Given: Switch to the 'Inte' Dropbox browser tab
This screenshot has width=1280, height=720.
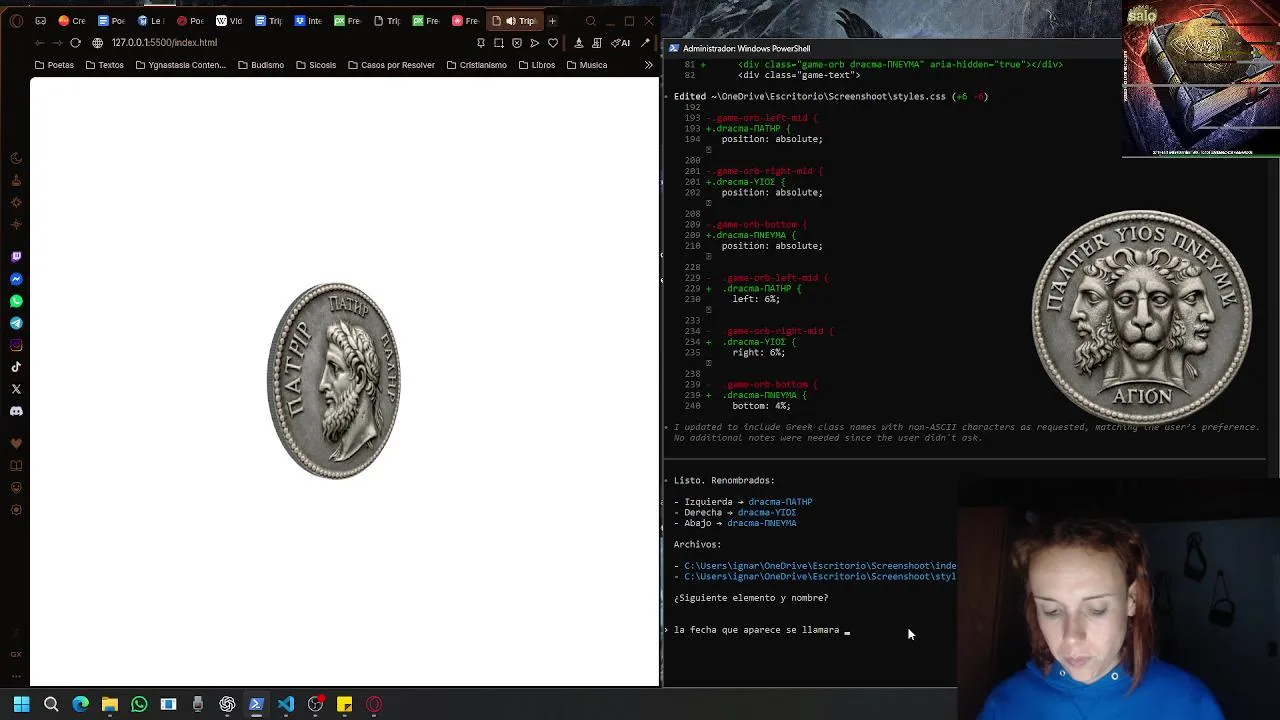Looking at the screenshot, I should click(307, 21).
